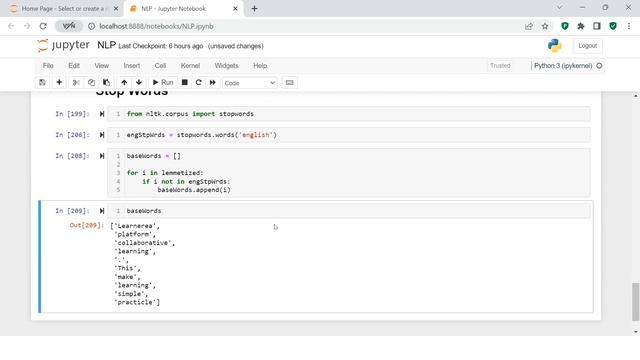Open a new browser tab
Image resolution: width=640 pixels, height=360 pixels.
(254, 9)
